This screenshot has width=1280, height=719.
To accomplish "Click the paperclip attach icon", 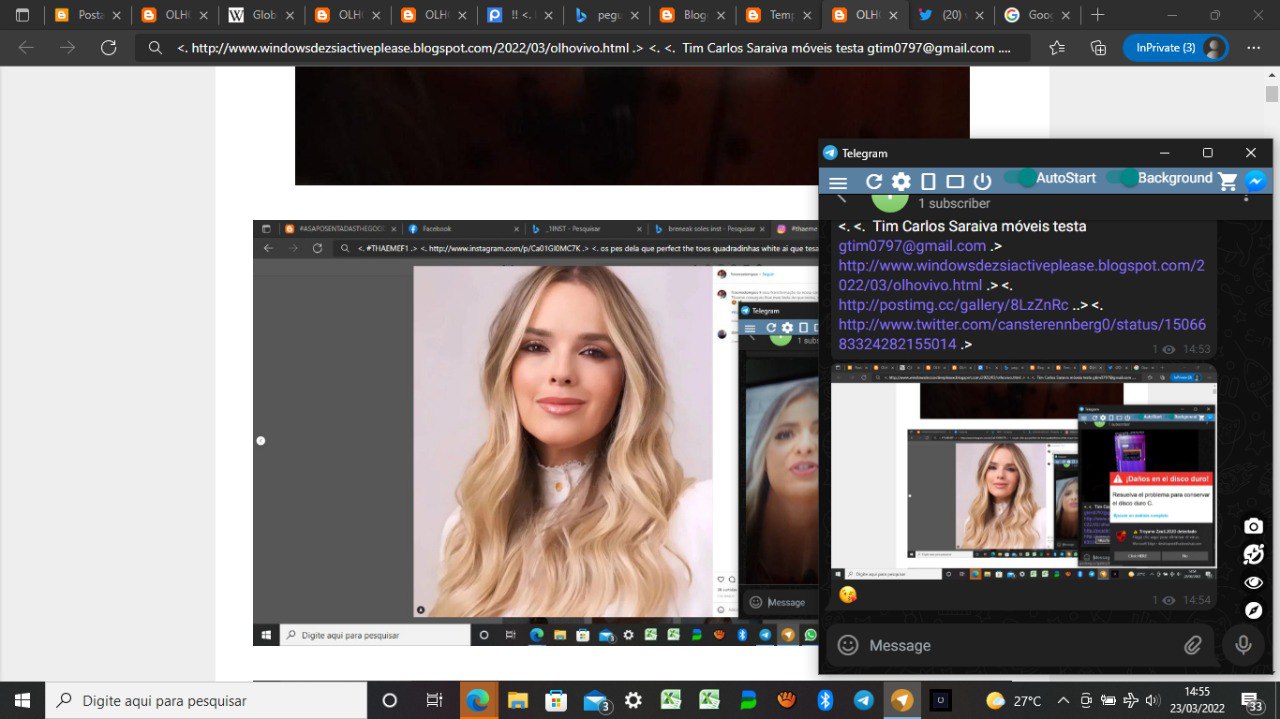I will click(x=1193, y=646).
